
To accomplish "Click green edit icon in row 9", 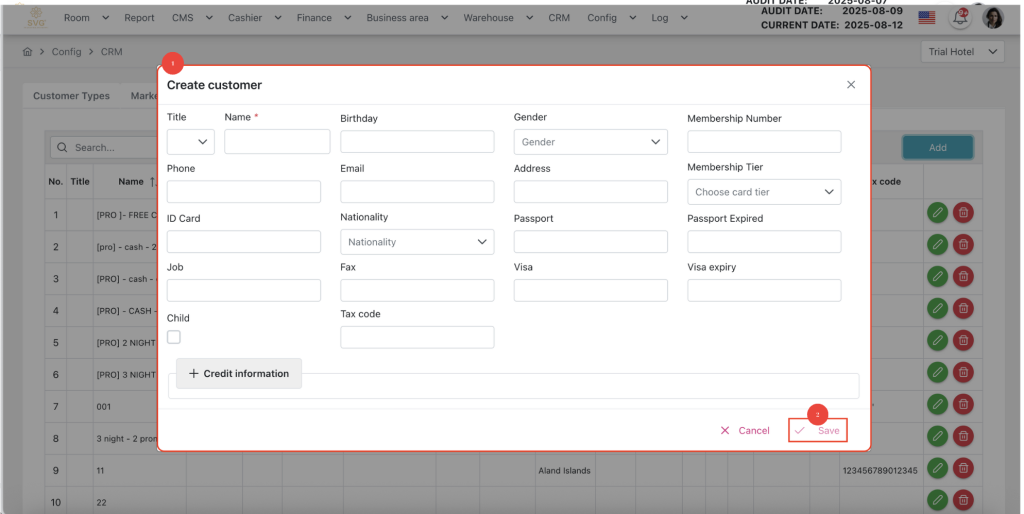I will (937, 468).
